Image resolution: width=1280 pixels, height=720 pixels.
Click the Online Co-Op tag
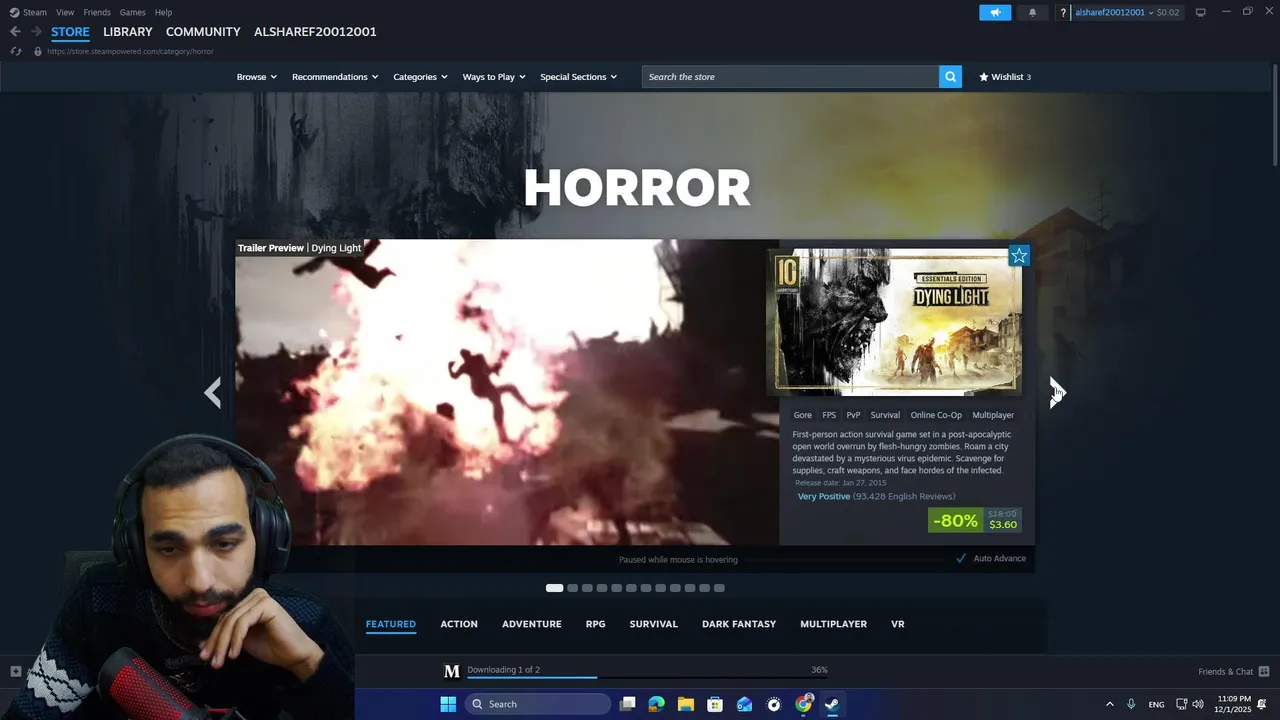click(x=936, y=415)
